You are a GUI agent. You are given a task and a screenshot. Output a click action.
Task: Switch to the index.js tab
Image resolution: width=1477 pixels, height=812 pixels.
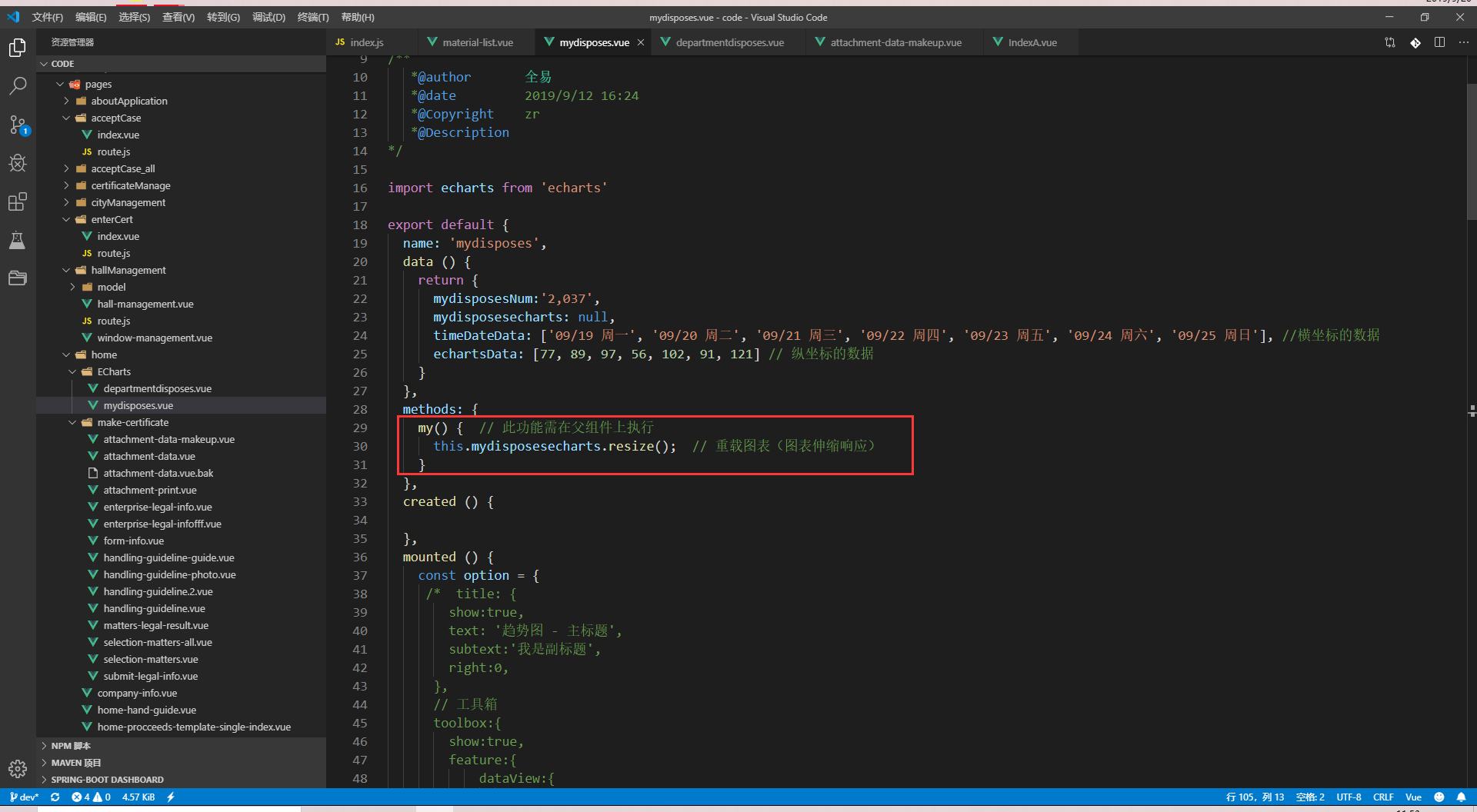click(x=372, y=42)
